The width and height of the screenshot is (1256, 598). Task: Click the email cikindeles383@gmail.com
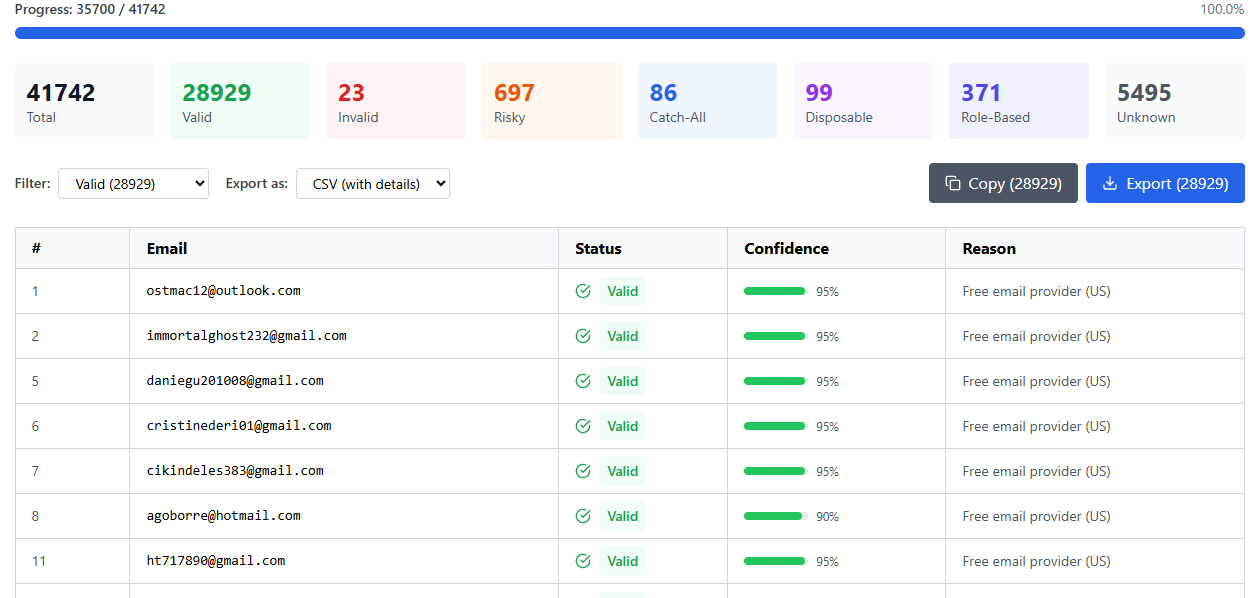235,471
